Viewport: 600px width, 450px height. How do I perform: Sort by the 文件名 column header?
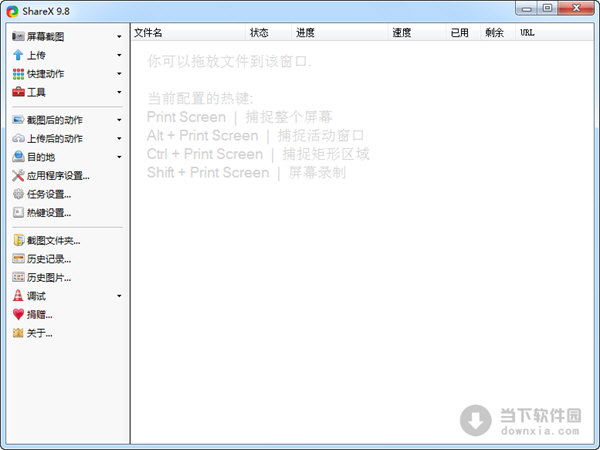pyautogui.click(x=188, y=33)
